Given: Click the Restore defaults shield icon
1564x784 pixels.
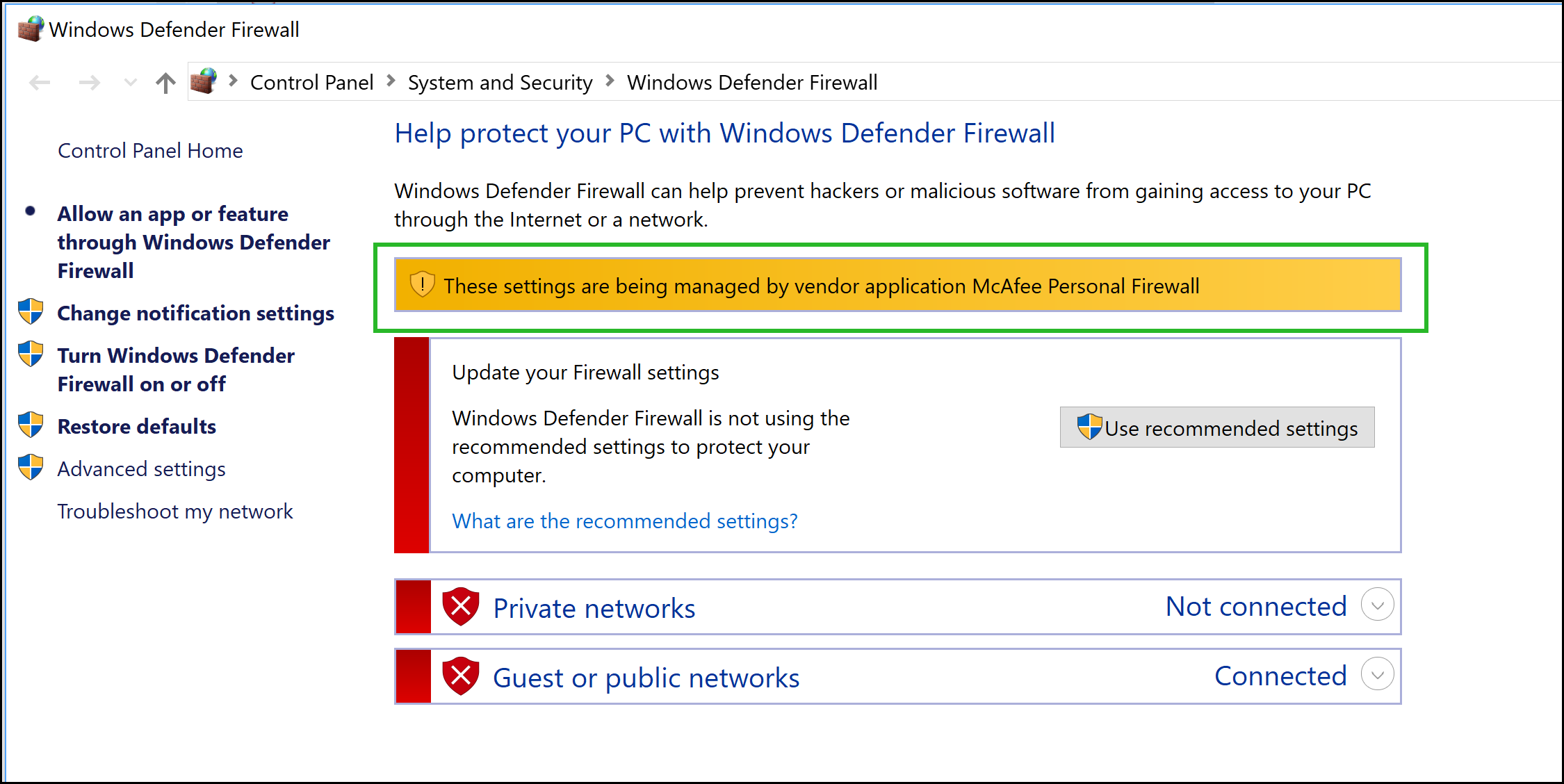Looking at the screenshot, I should click(30, 424).
